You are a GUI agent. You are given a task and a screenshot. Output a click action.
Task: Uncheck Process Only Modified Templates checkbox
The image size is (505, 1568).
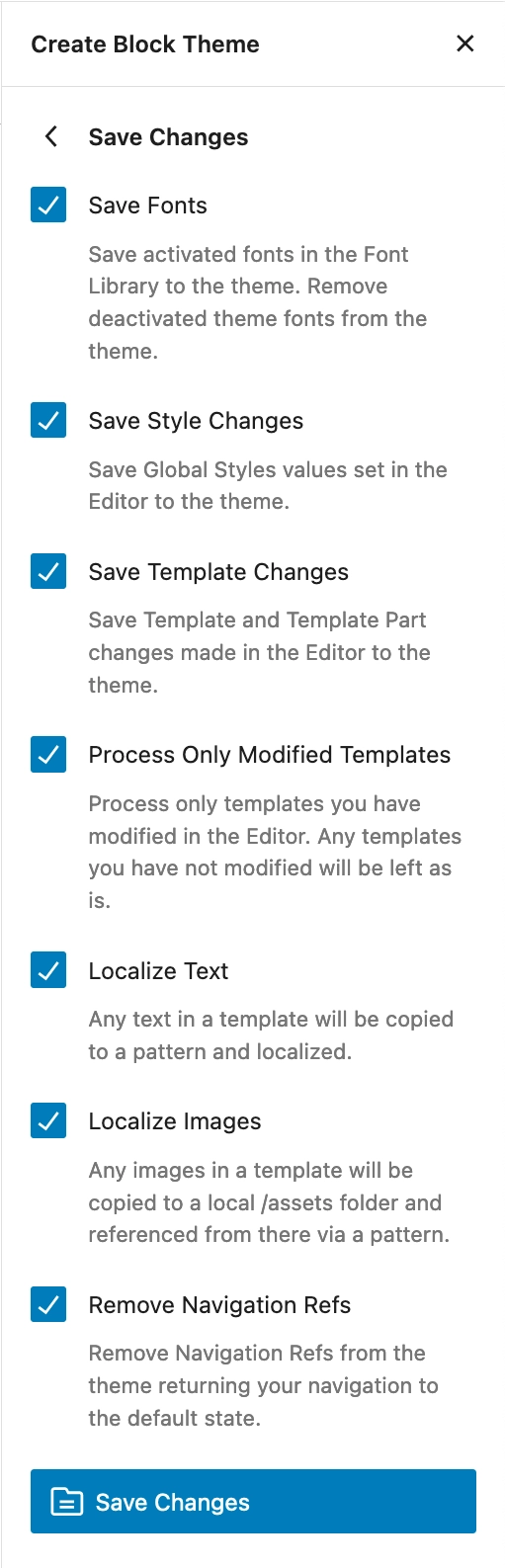click(48, 755)
